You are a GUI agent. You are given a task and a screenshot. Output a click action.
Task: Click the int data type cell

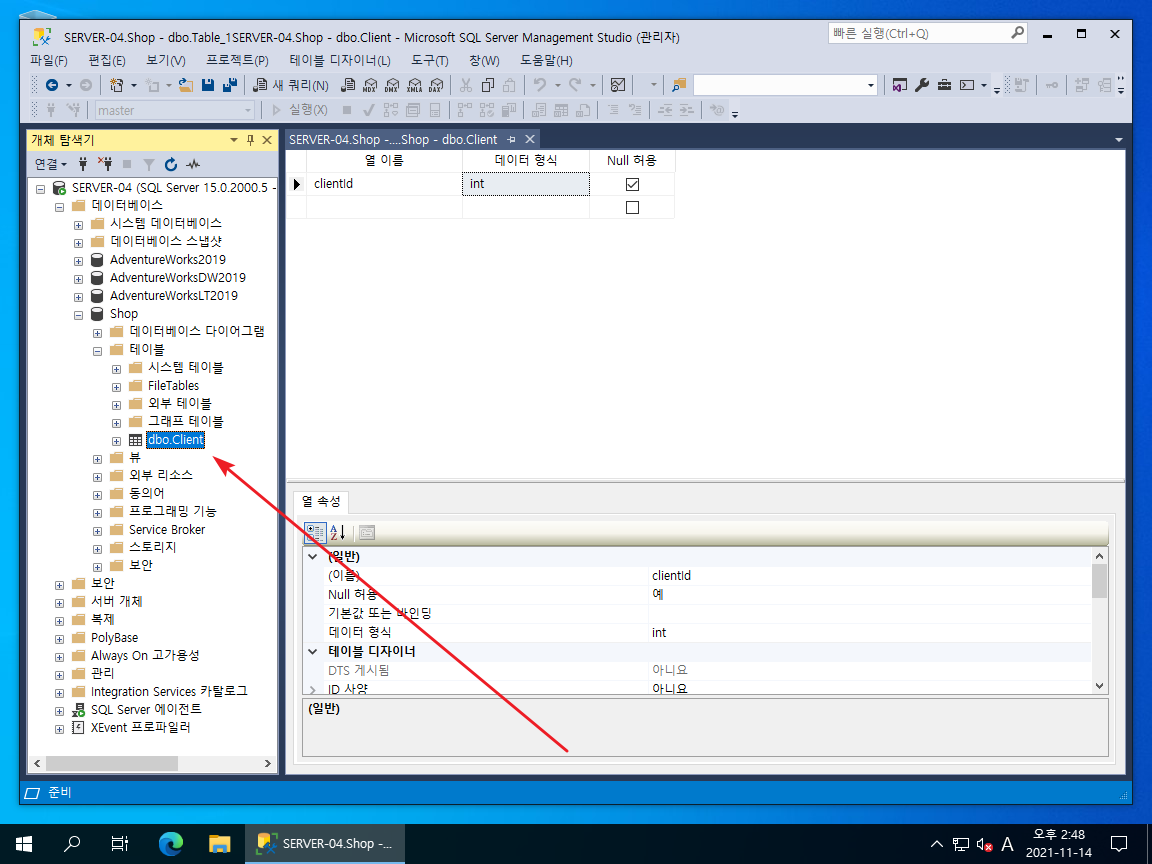(x=525, y=184)
